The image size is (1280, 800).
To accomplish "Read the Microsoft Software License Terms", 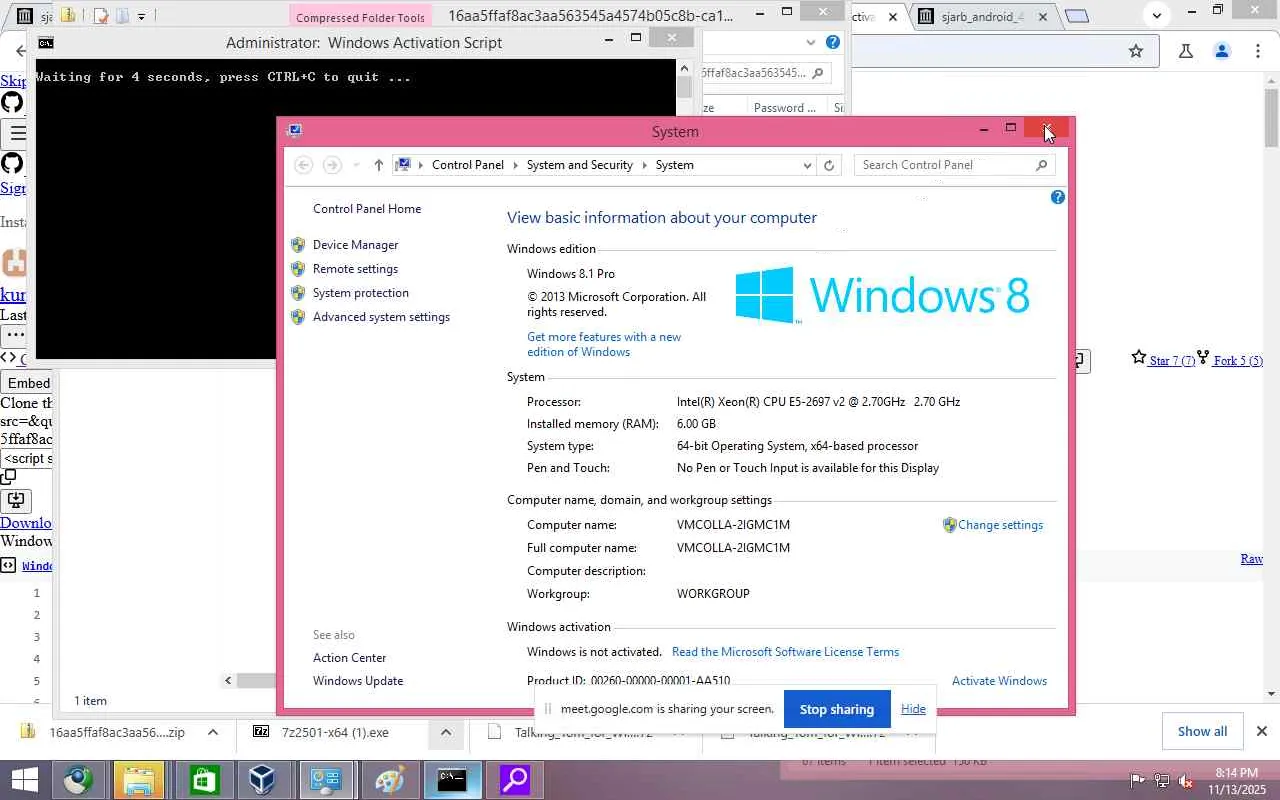I will [785, 652].
